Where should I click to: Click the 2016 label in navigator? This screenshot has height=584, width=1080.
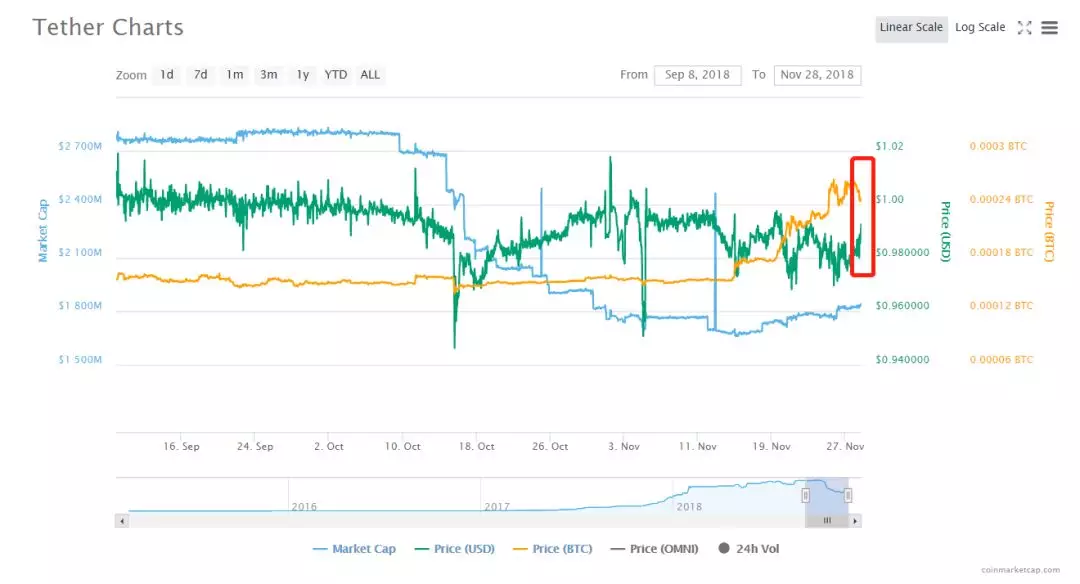tap(304, 507)
